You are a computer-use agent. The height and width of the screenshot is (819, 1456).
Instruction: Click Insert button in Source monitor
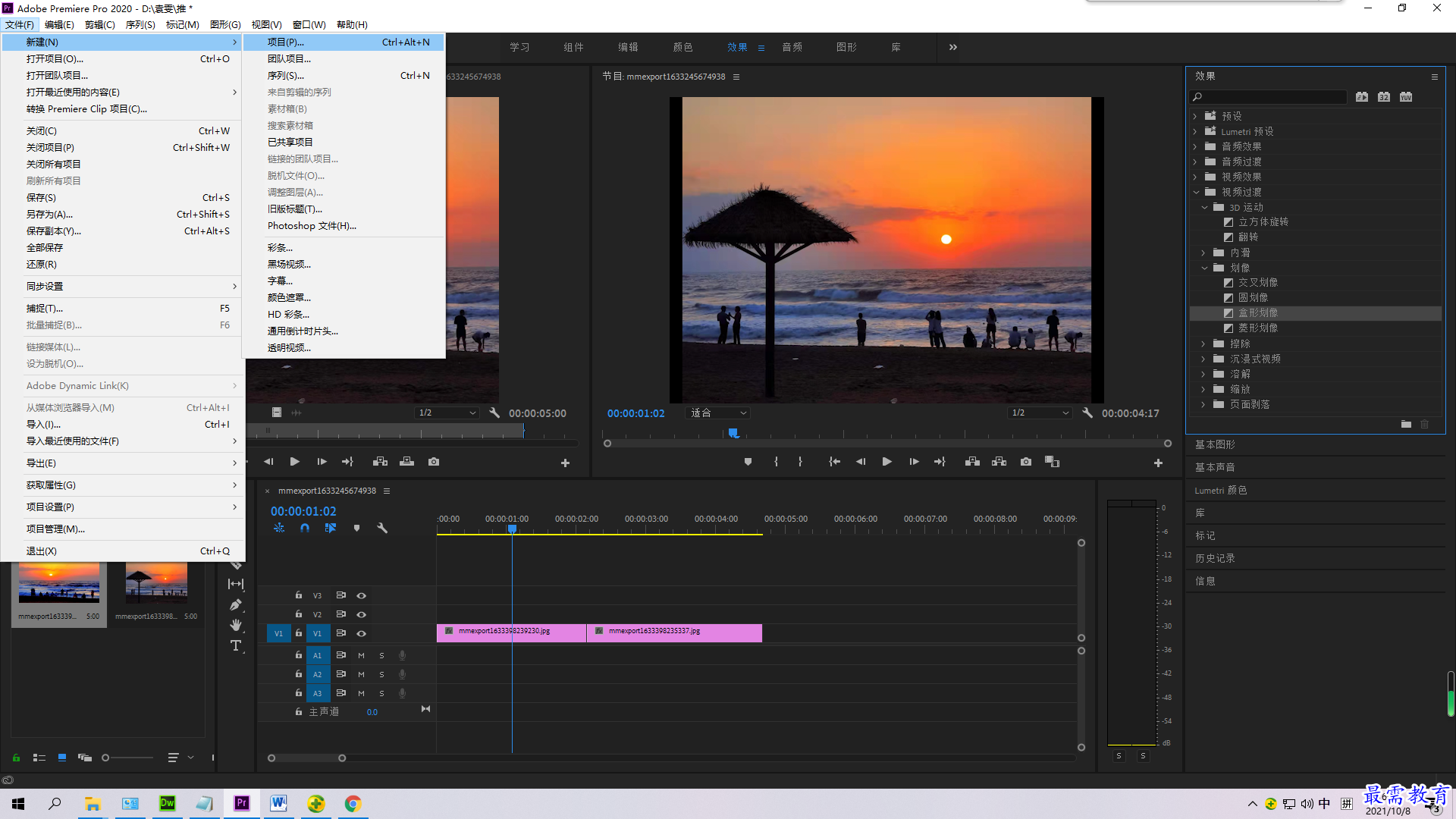(381, 462)
